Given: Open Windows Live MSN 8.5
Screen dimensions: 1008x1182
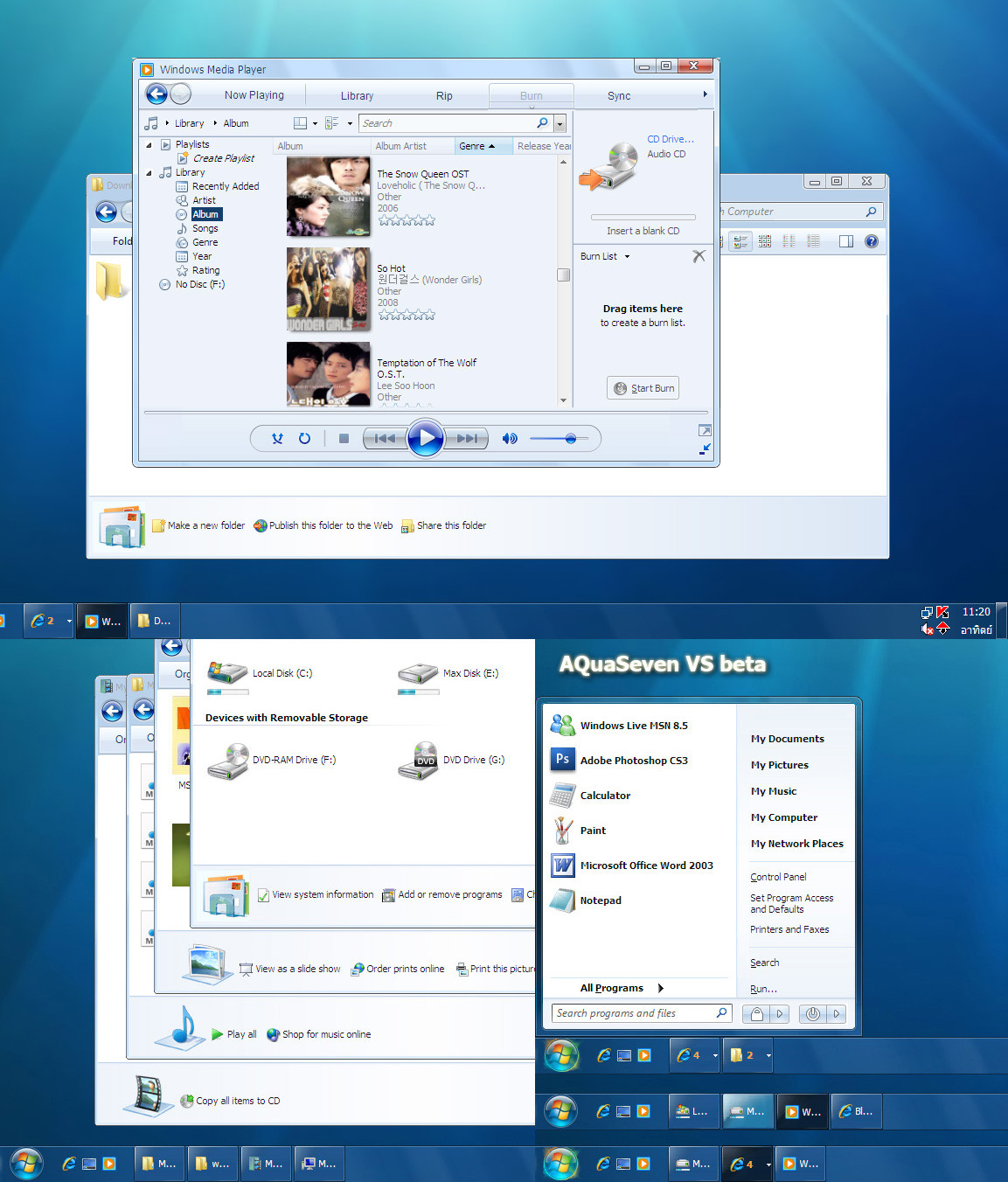Looking at the screenshot, I should (619, 726).
